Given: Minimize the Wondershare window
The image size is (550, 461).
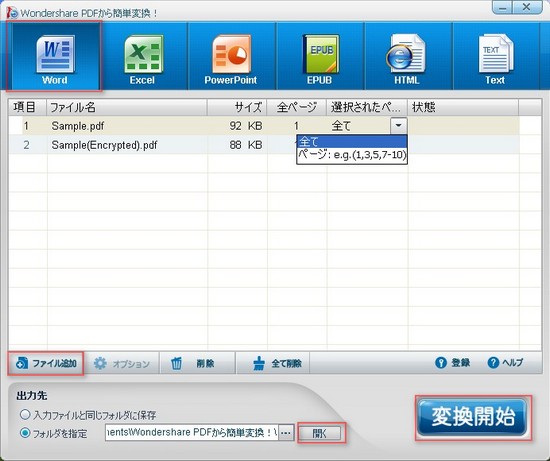Looking at the screenshot, I should (503, 7).
